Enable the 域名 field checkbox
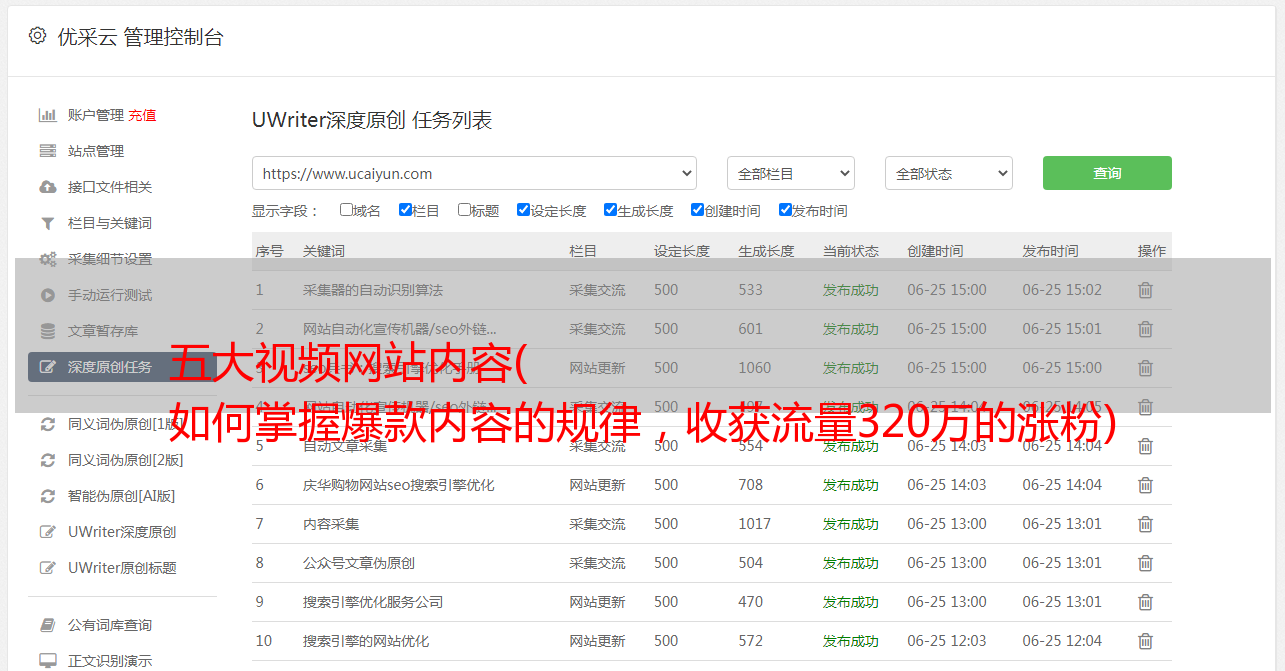Image resolution: width=1285 pixels, height=671 pixels. point(346,210)
